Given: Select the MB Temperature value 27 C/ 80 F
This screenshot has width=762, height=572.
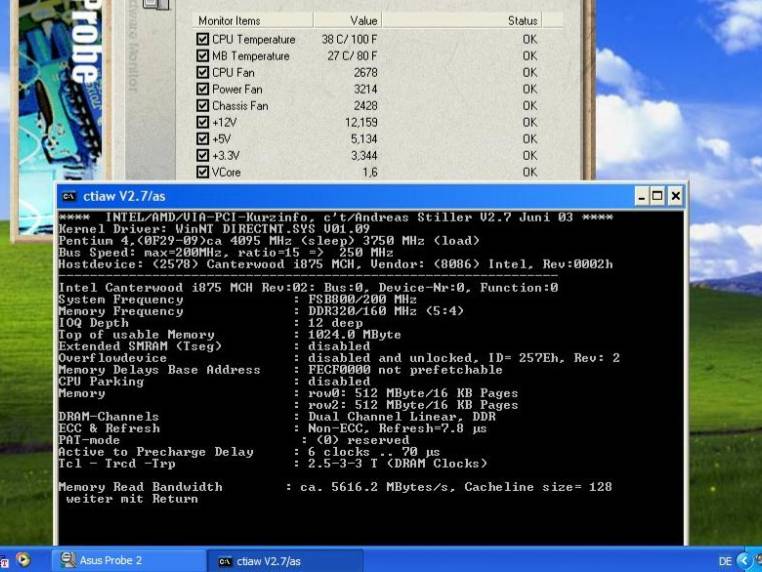Looking at the screenshot, I should (x=352, y=56).
